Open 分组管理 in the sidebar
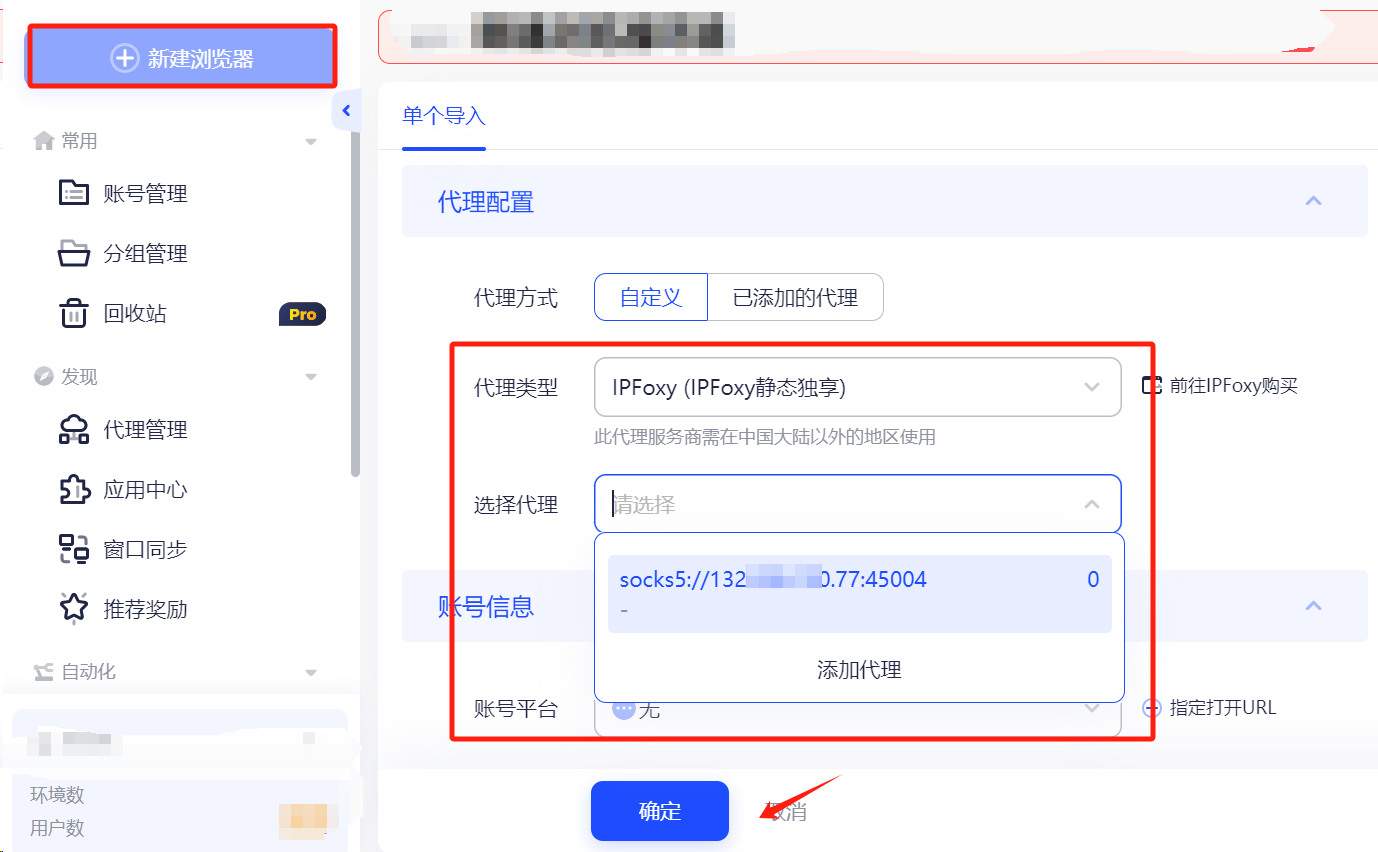This screenshot has height=852, width=1378. [x=124, y=254]
